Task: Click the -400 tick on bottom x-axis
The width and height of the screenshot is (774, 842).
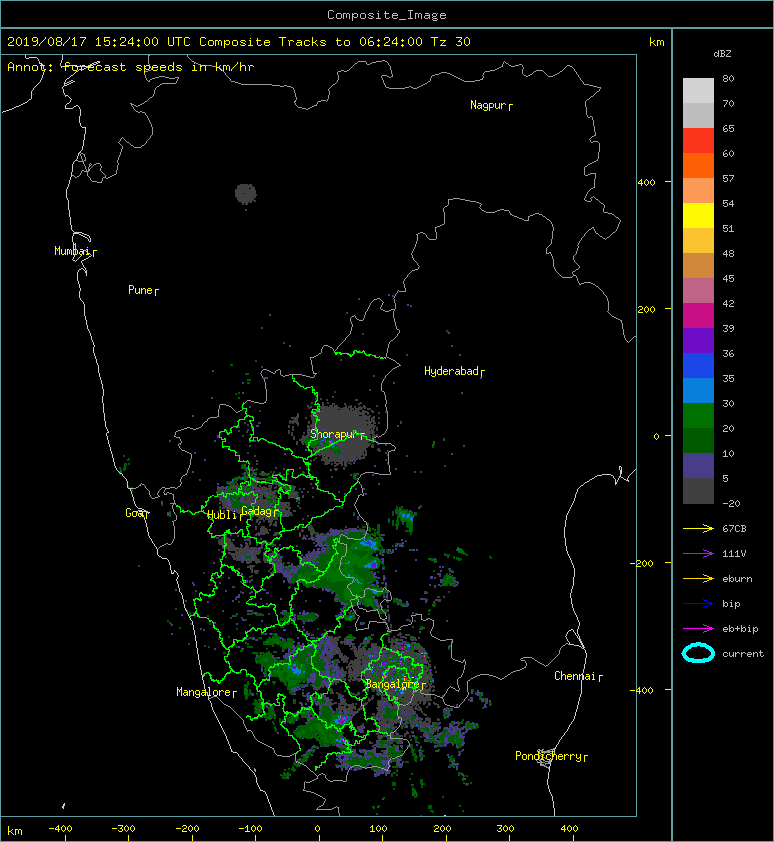Action: click(60, 829)
